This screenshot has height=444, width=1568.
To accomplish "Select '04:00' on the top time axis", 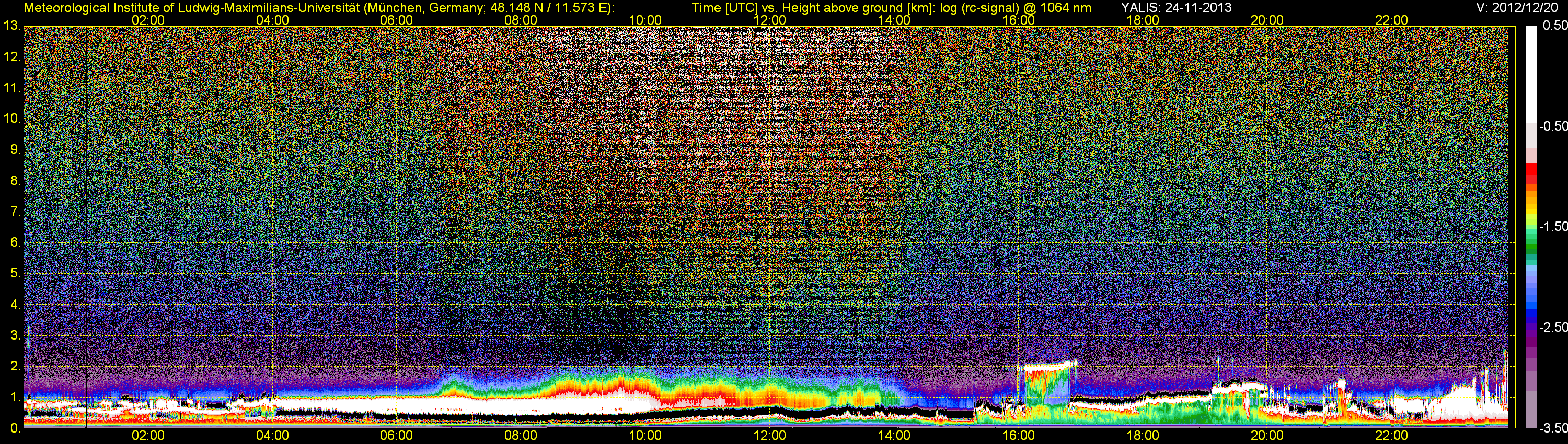I will coord(272,20).
